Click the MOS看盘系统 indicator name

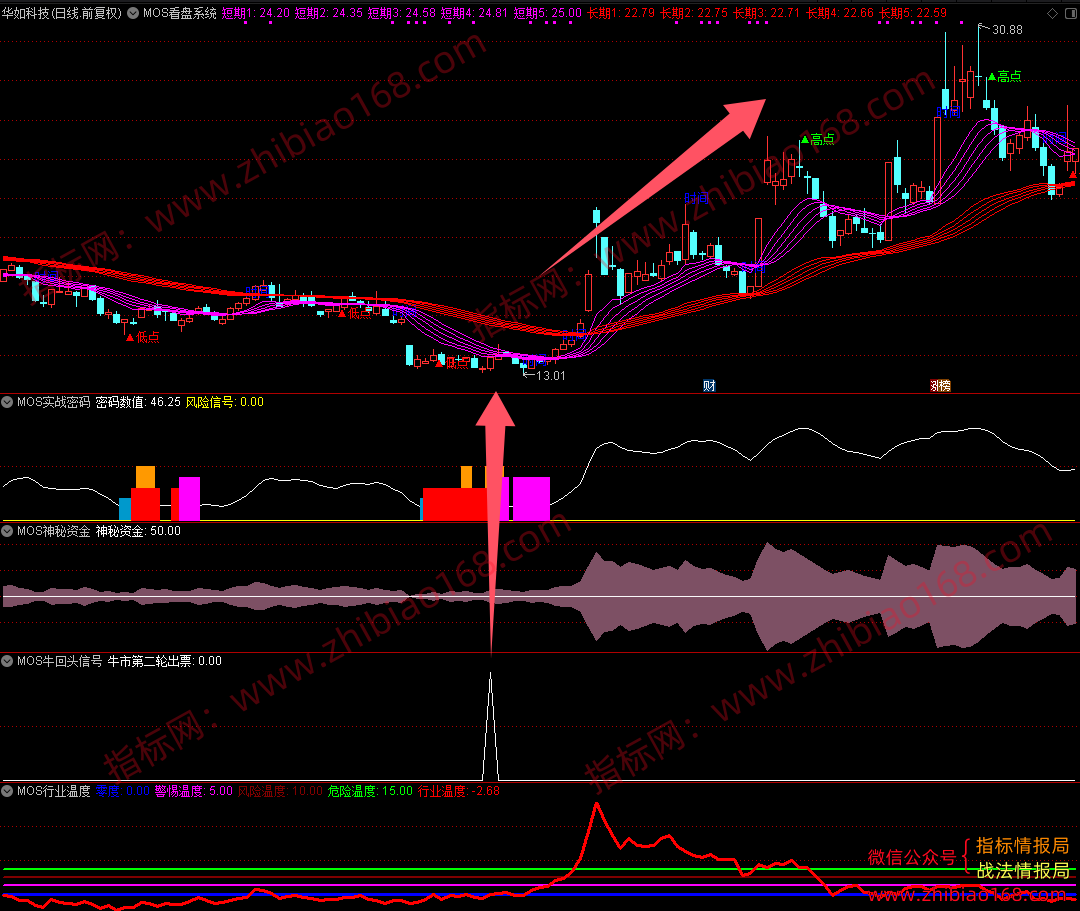(180, 13)
